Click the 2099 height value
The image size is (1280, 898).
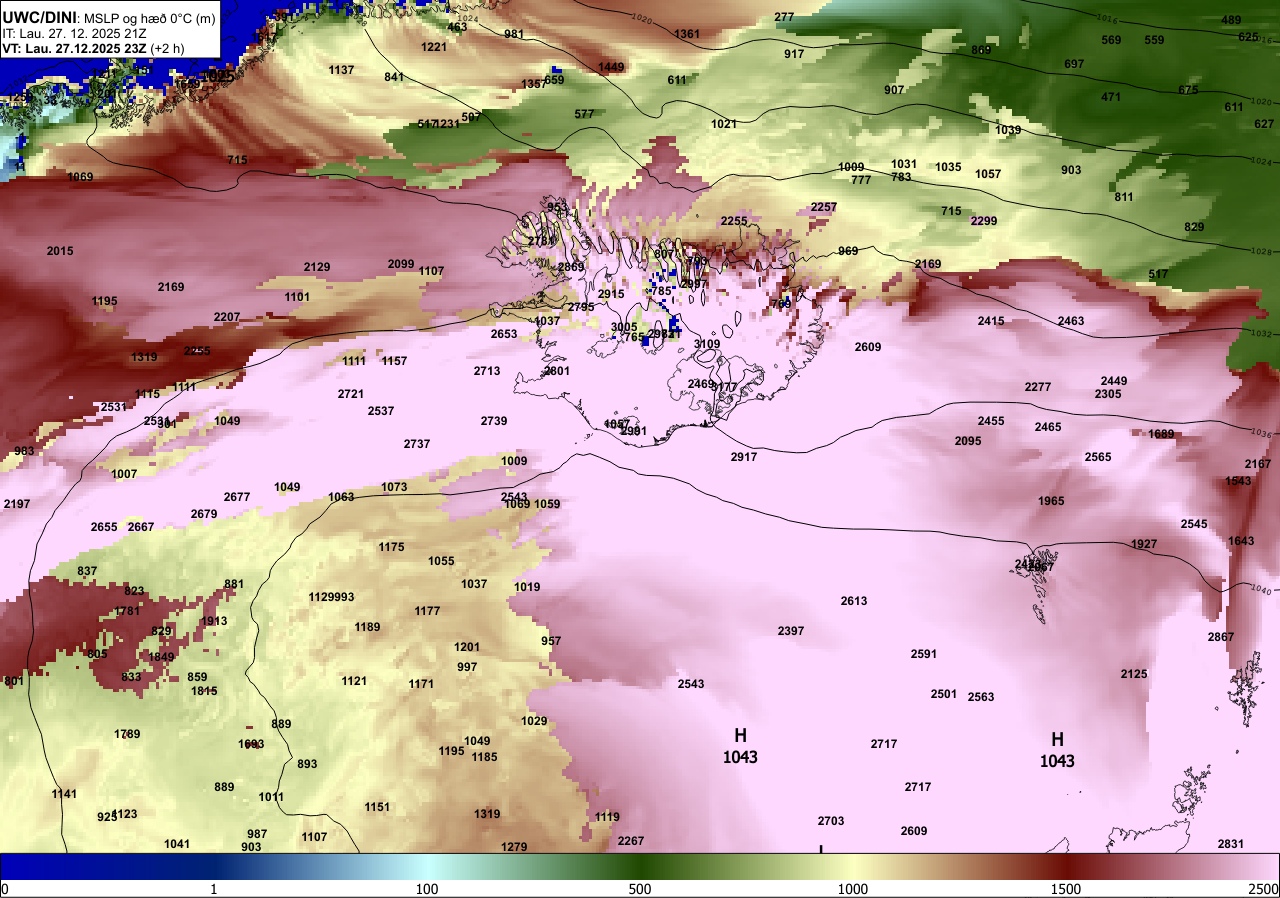[401, 264]
